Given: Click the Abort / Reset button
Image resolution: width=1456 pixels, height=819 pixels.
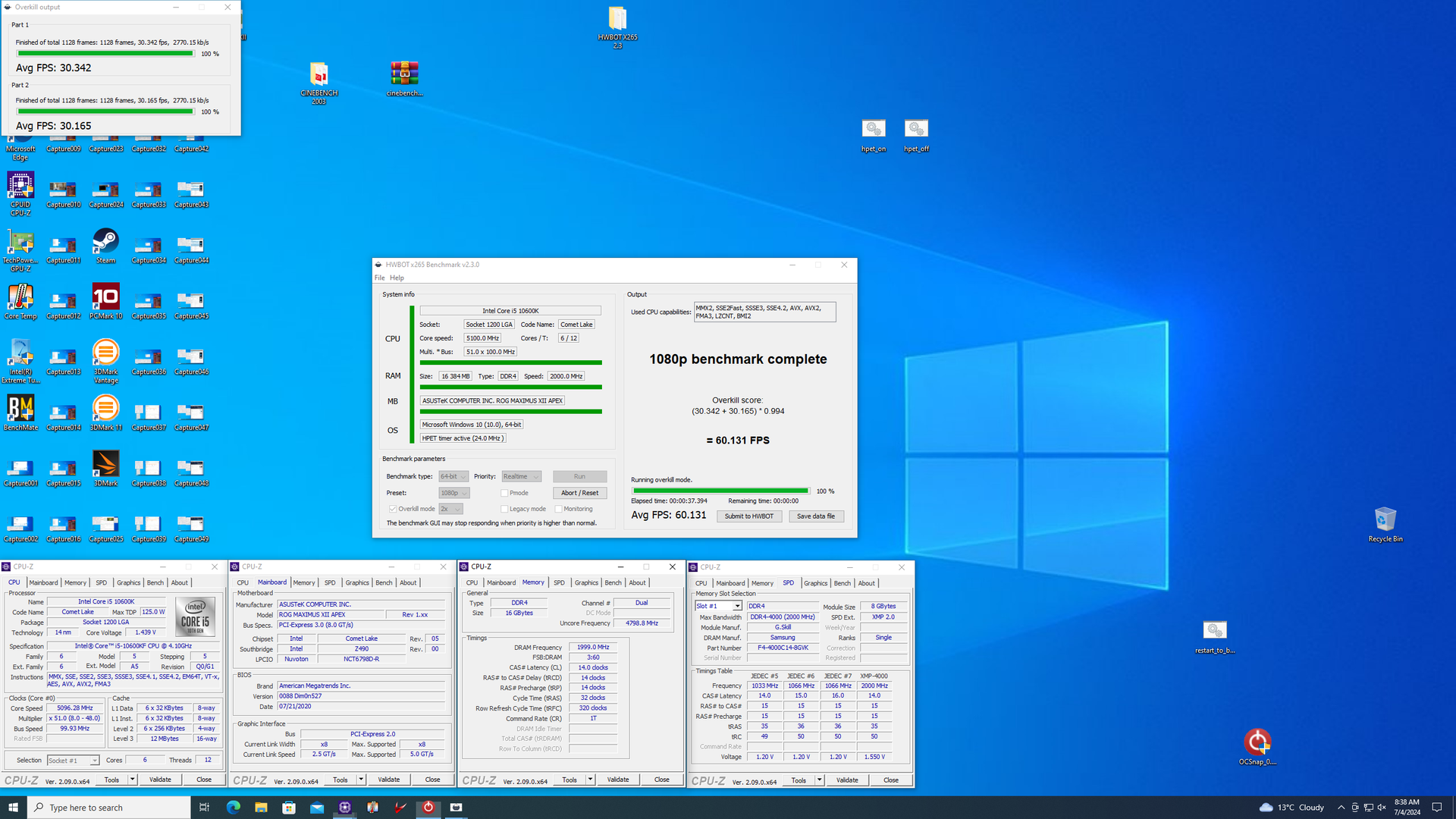Looking at the screenshot, I should [x=579, y=493].
